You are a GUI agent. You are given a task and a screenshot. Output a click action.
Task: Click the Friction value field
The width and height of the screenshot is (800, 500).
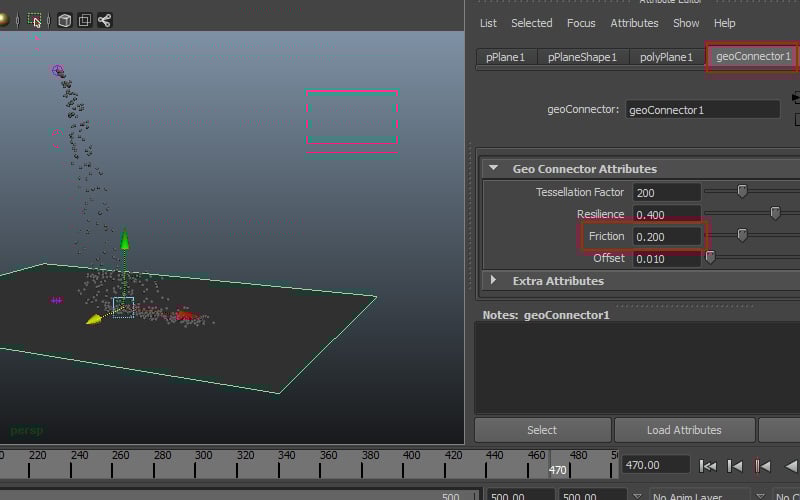(666, 237)
